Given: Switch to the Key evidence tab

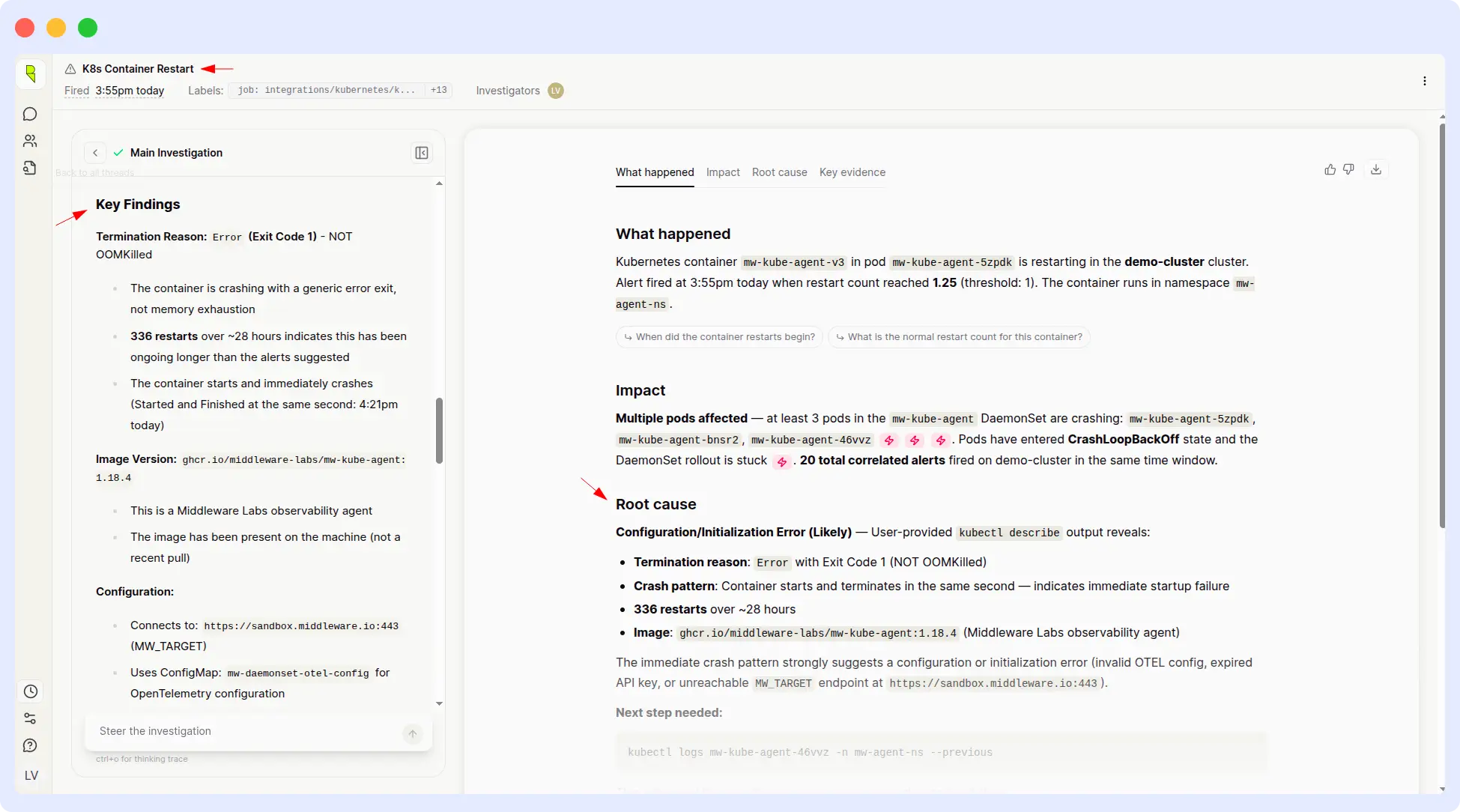Looking at the screenshot, I should click(852, 172).
